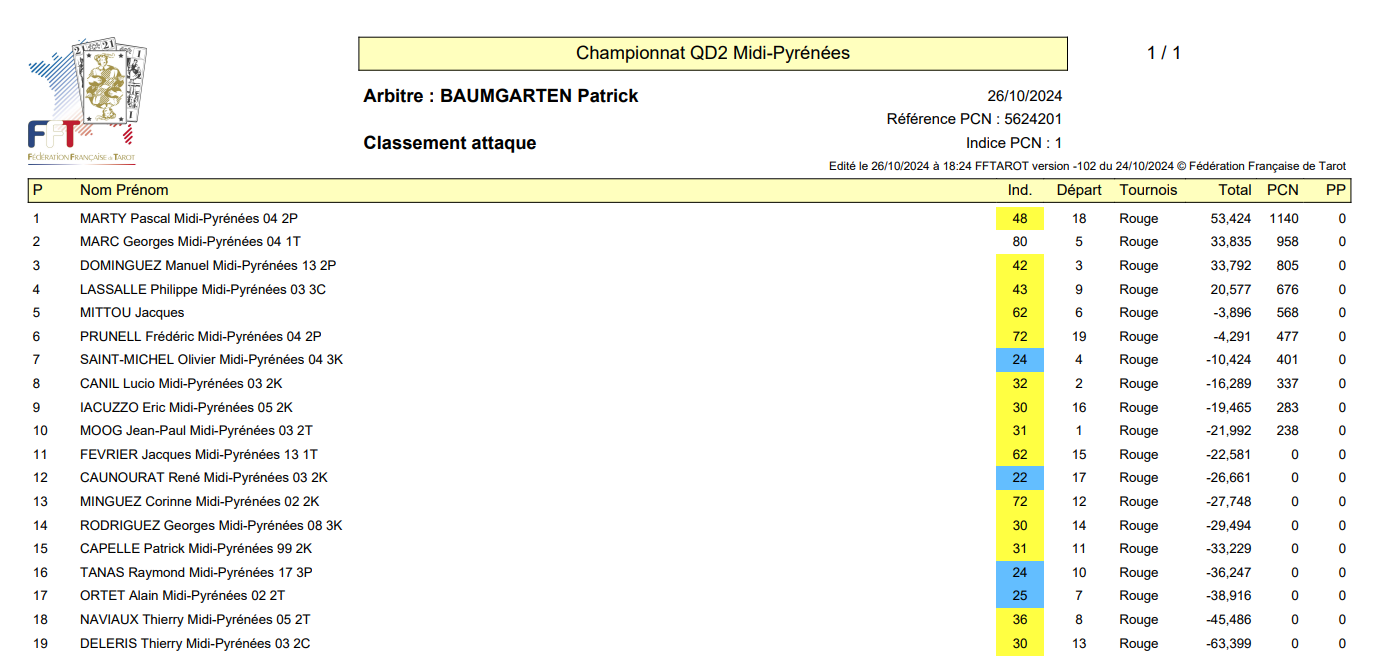The width and height of the screenshot is (1382, 658).
Task: Select the last row DELERIS Thierry
Action: 689,644
